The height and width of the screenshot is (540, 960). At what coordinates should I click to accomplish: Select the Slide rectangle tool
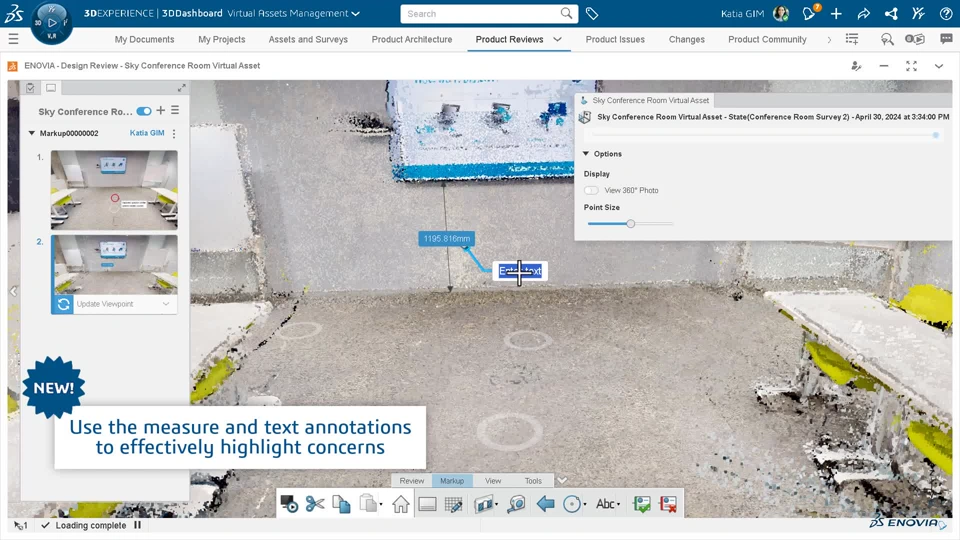click(x=427, y=504)
